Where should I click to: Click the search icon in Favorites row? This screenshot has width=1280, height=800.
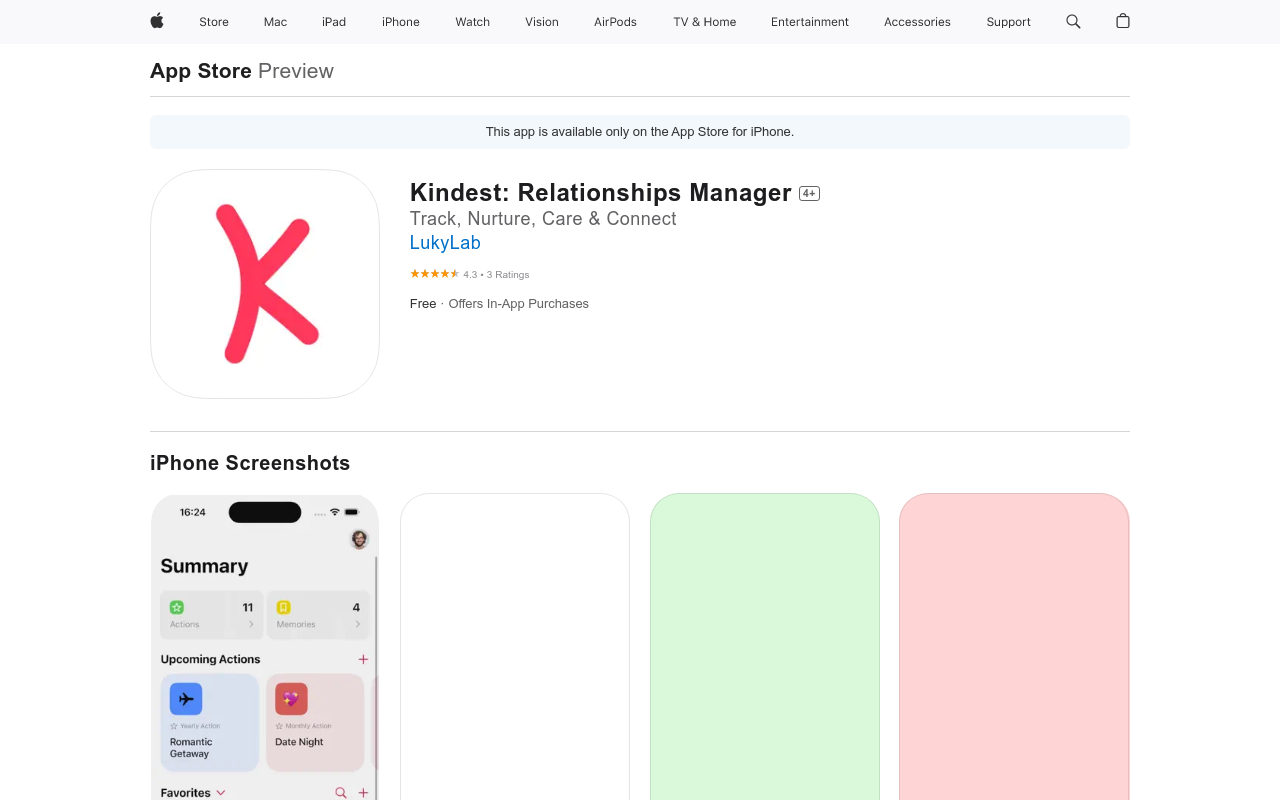tap(341, 793)
